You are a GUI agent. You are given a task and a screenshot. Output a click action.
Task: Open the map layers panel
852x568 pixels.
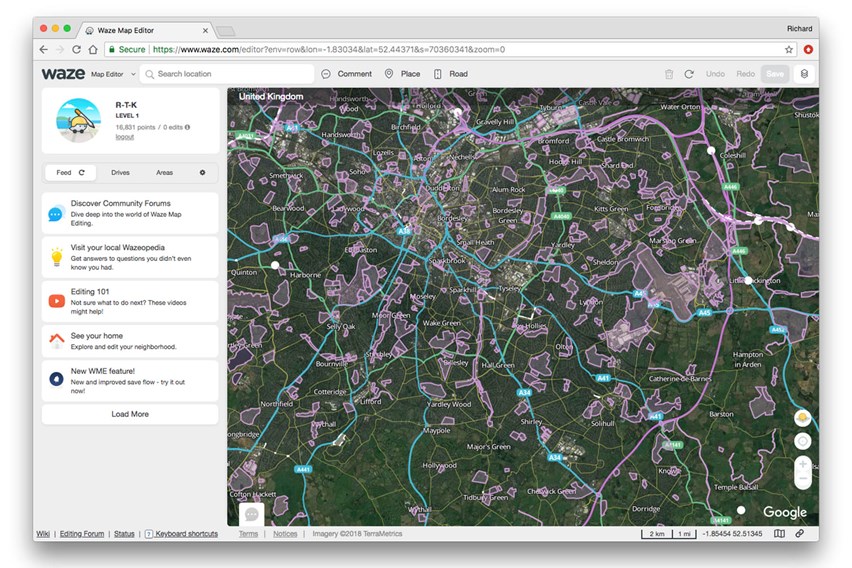802,74
